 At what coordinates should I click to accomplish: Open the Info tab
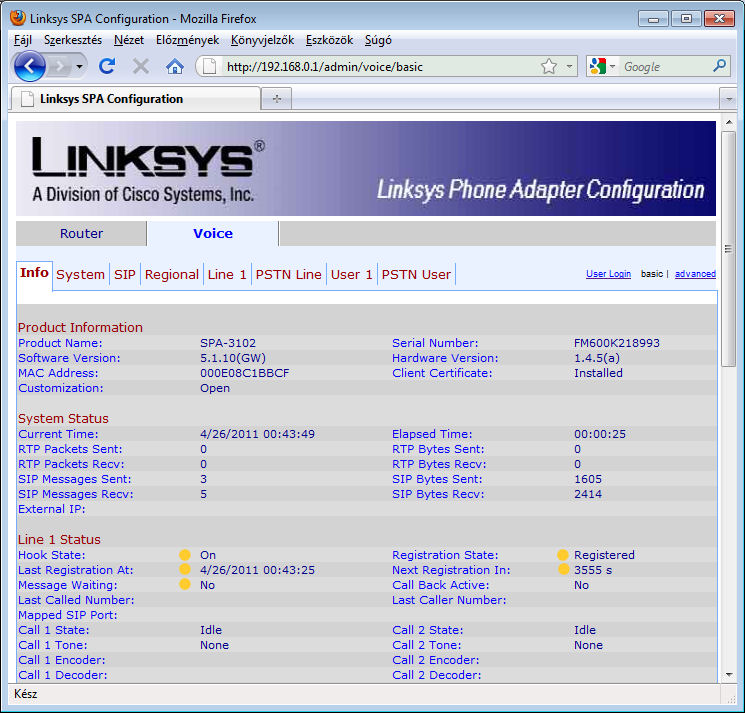[34, 273]
